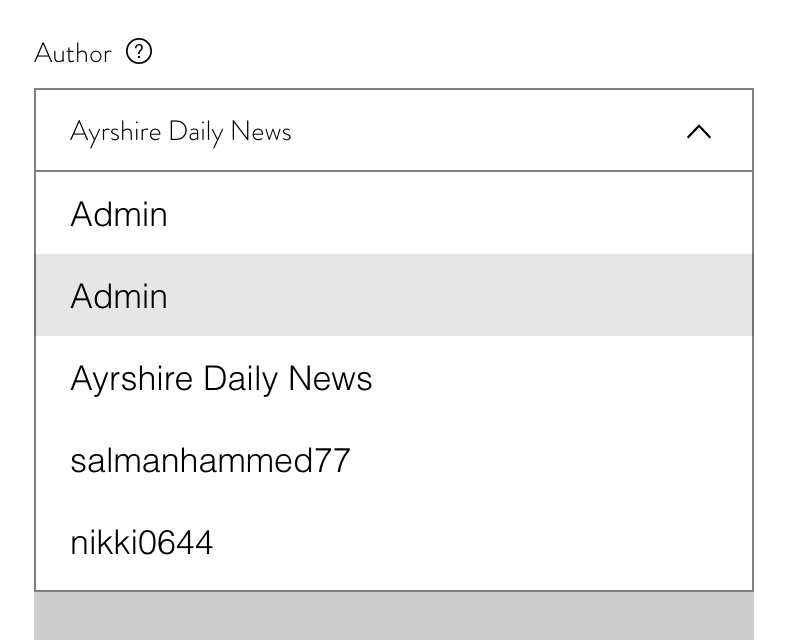The image size is (790, 640).
Task: Choose Ayrshire Daily News from the list
Action: [x=394, y=378]
